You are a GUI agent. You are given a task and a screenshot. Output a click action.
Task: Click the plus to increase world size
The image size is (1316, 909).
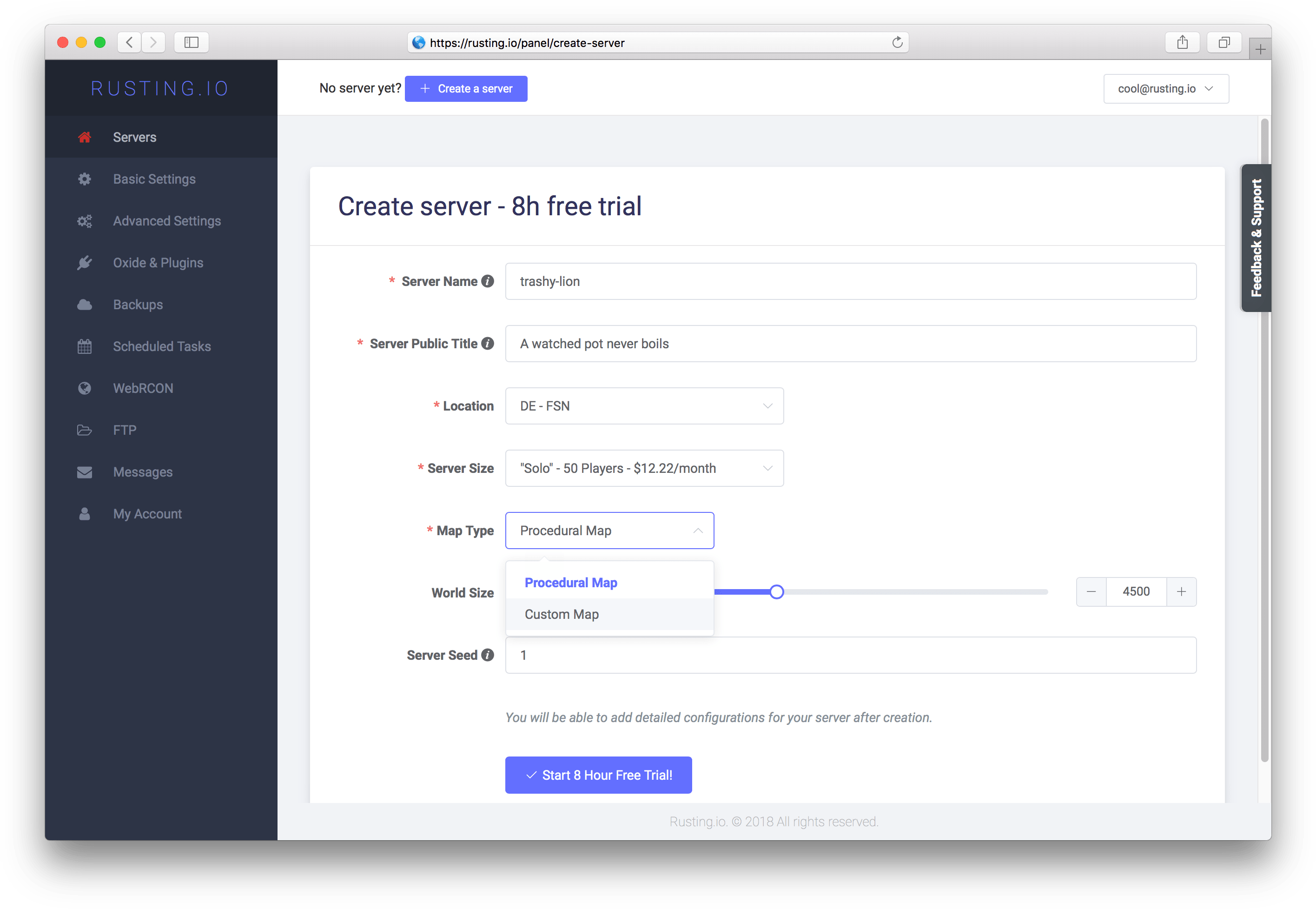point(1182,592)
